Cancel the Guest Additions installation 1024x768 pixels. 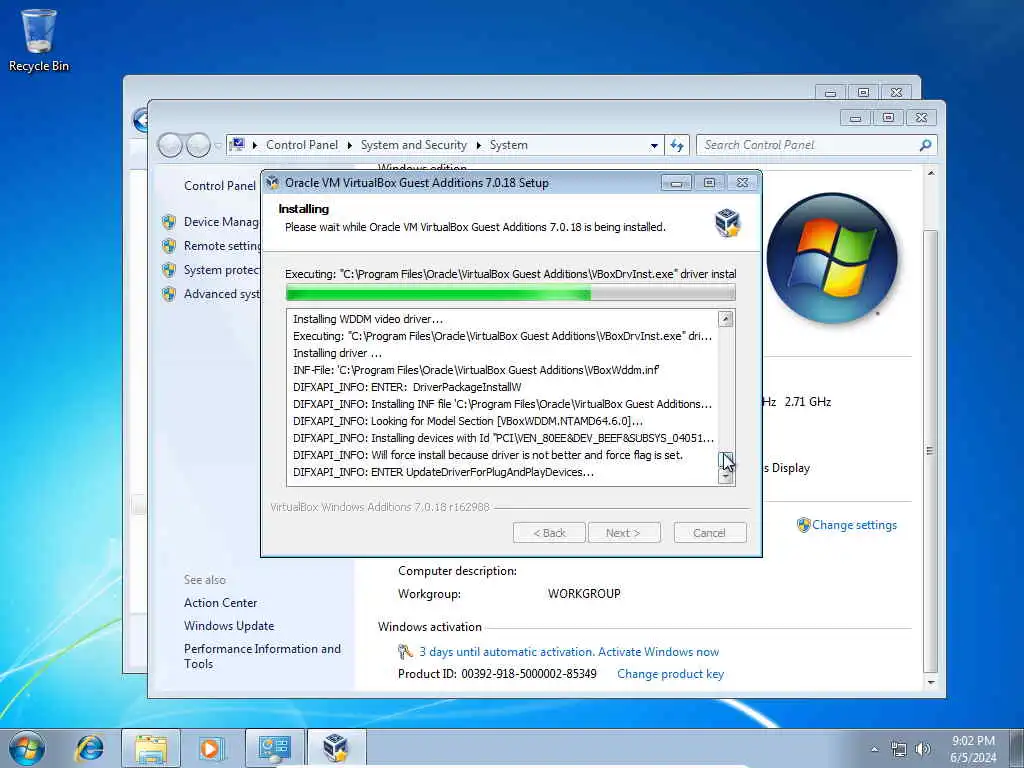click(709, 533)
